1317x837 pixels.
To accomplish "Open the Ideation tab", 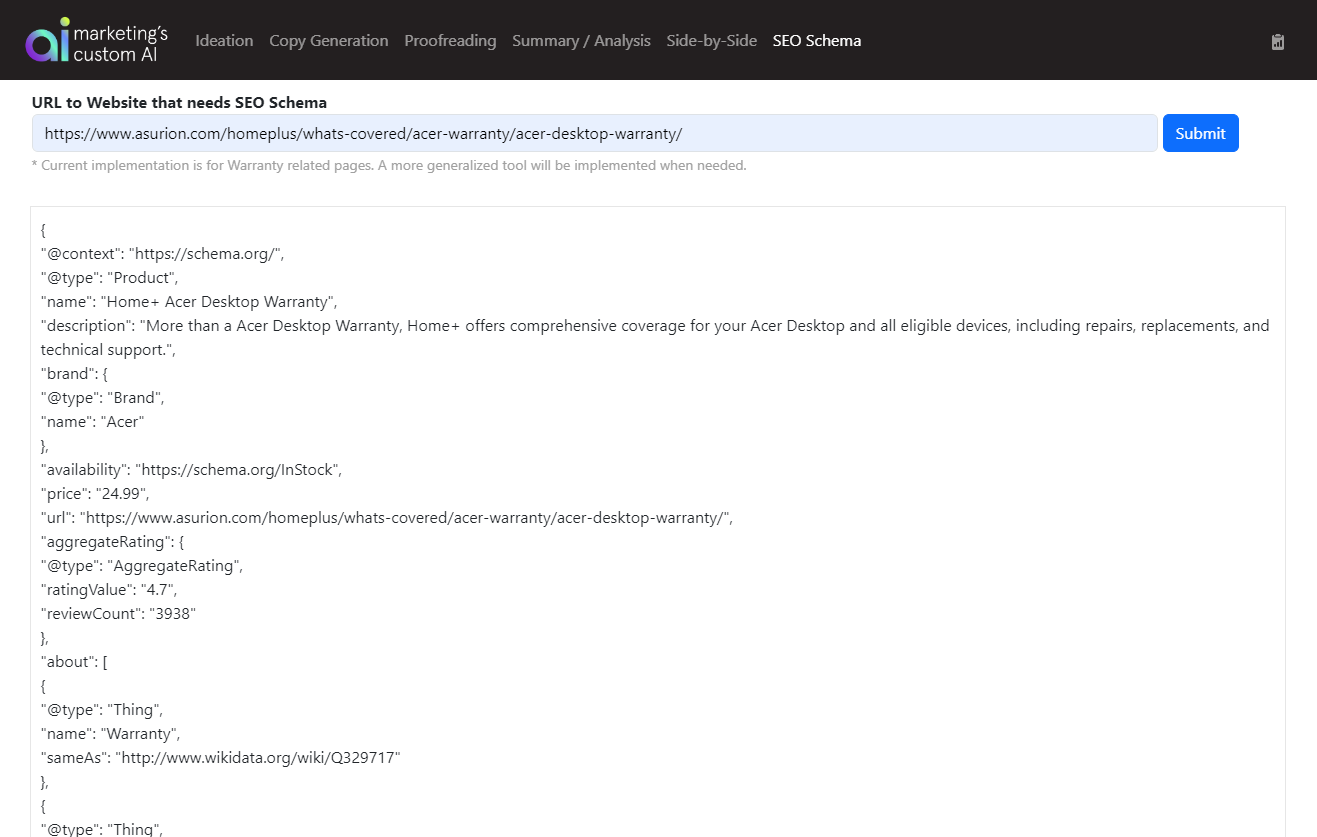I will [224, 41].
